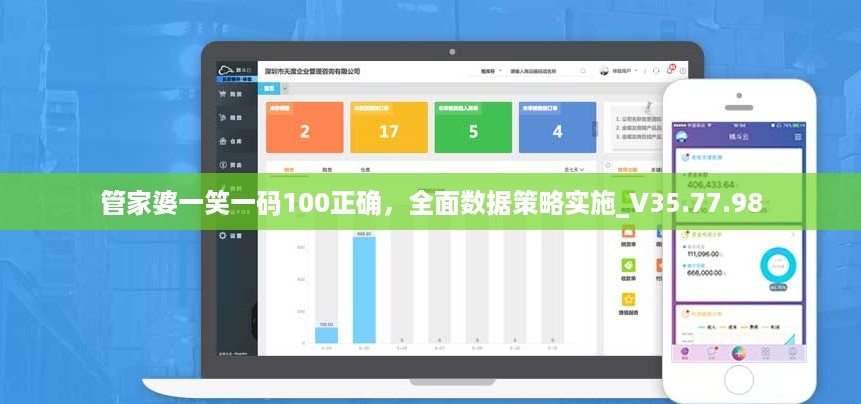This screenshot has height=404, width=861.
Task: Open the headset support icon in header
Action: [656, 71]
